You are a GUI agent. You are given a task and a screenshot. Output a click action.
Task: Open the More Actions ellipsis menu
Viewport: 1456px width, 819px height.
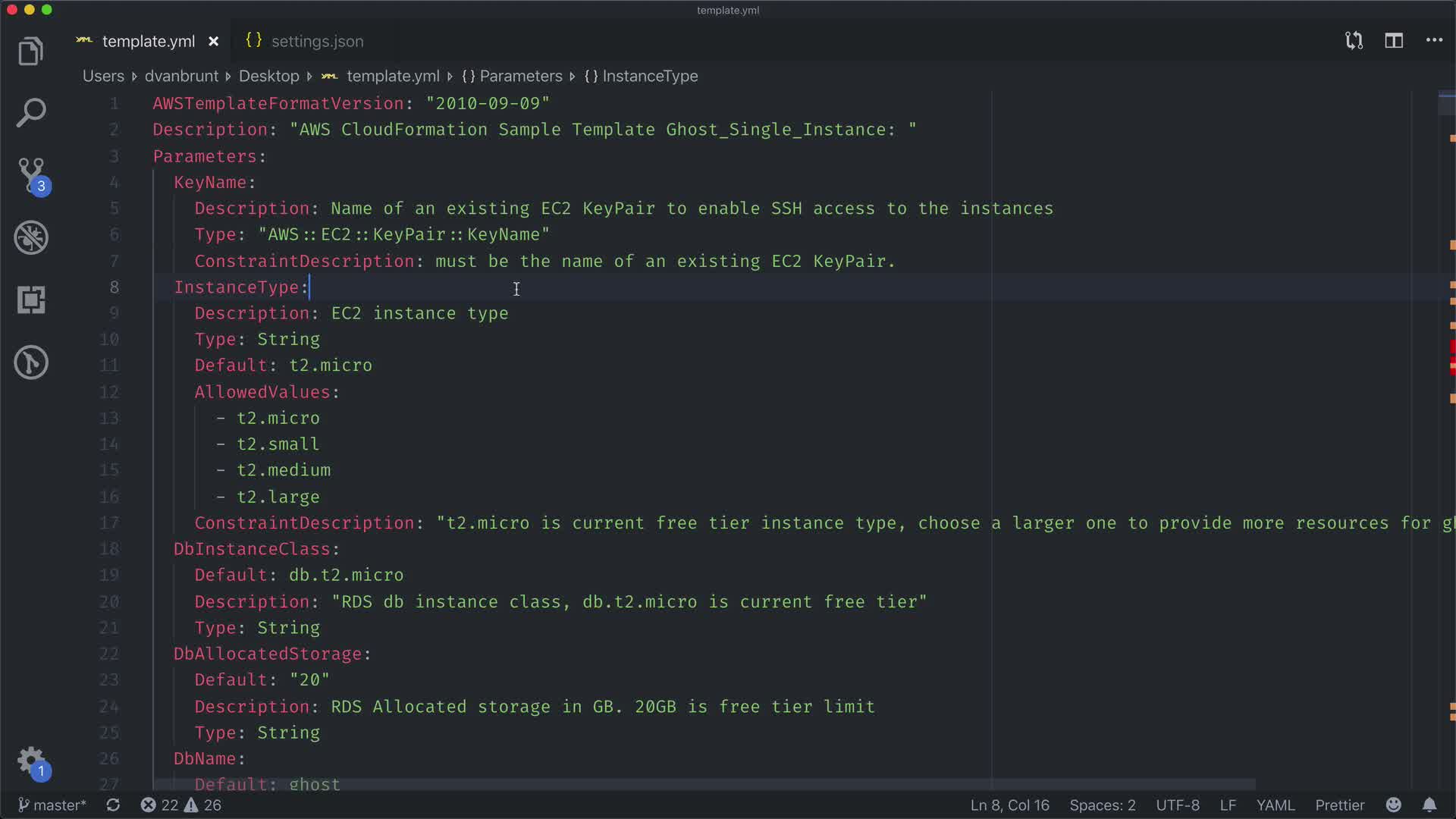tap(1434, 41)
